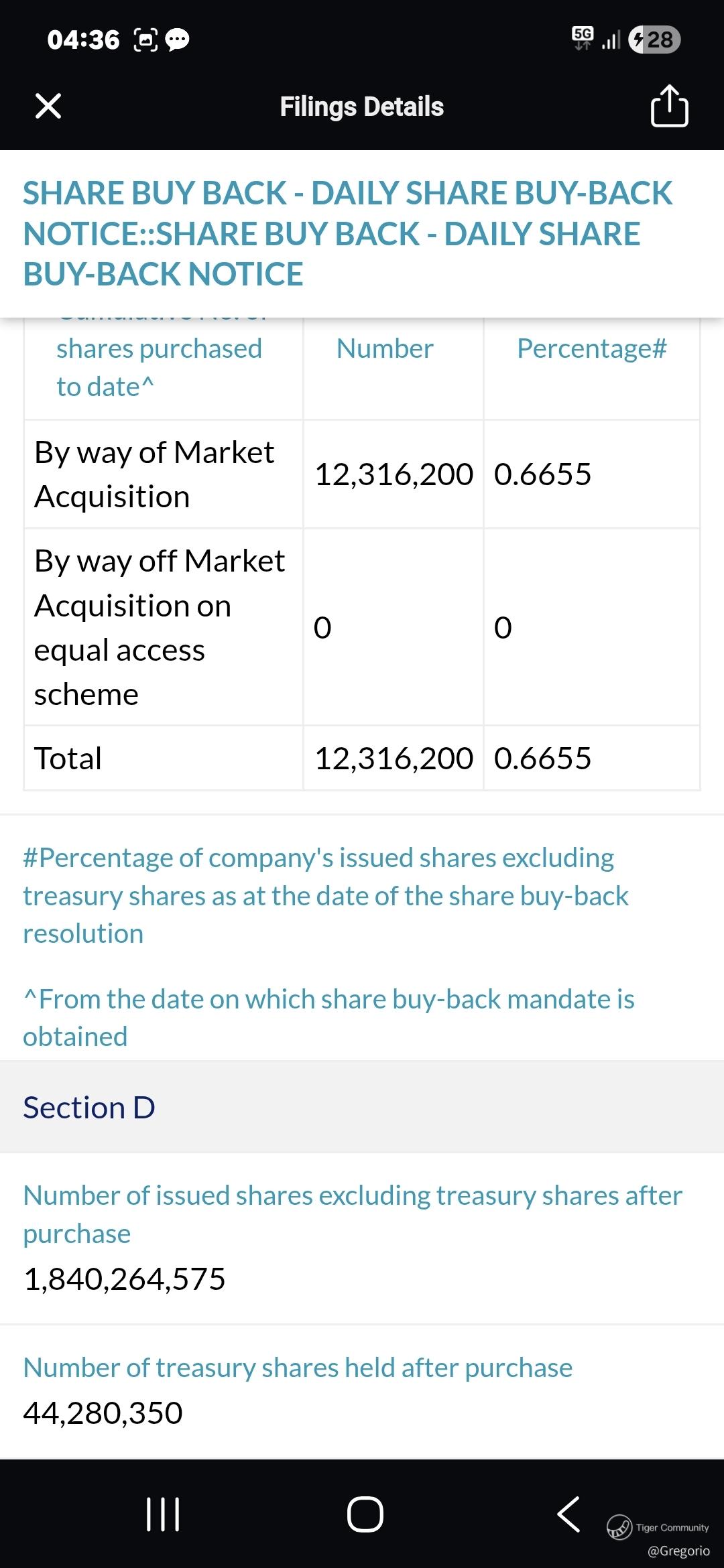Tap the clock time in status bar
This screenshot has width=724, height=1568.
(84, 40)
